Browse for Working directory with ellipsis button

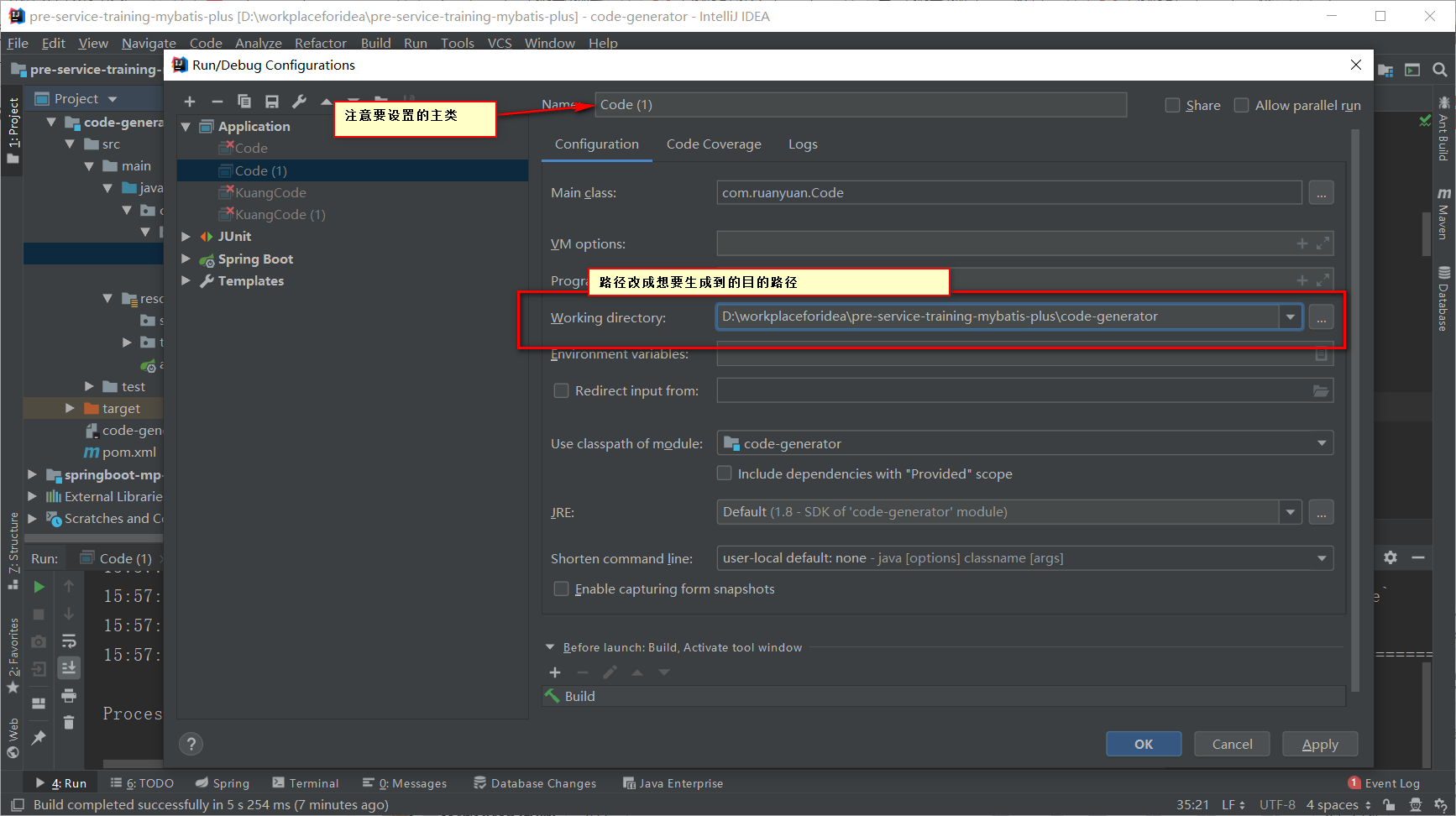pos(1322,317)
